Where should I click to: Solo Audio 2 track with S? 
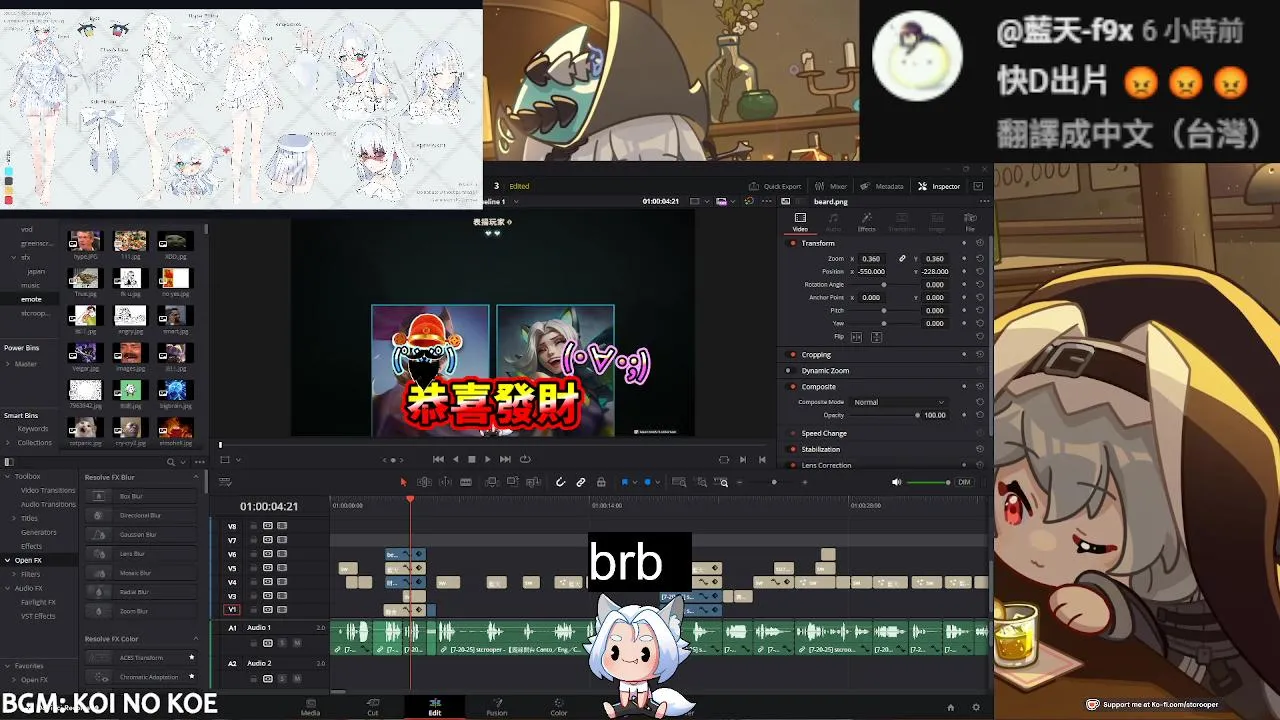(x=282, y=679)
